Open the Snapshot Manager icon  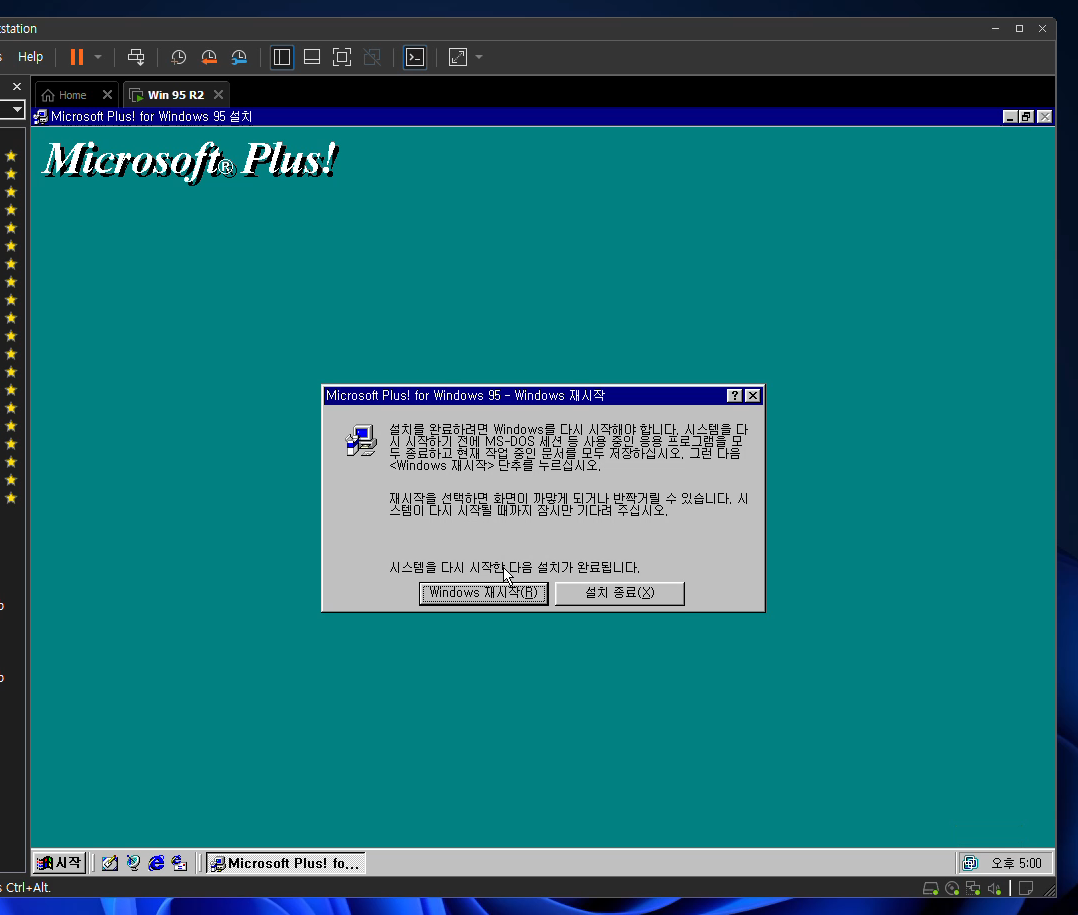pyautogui.click(x=239, y=57)
